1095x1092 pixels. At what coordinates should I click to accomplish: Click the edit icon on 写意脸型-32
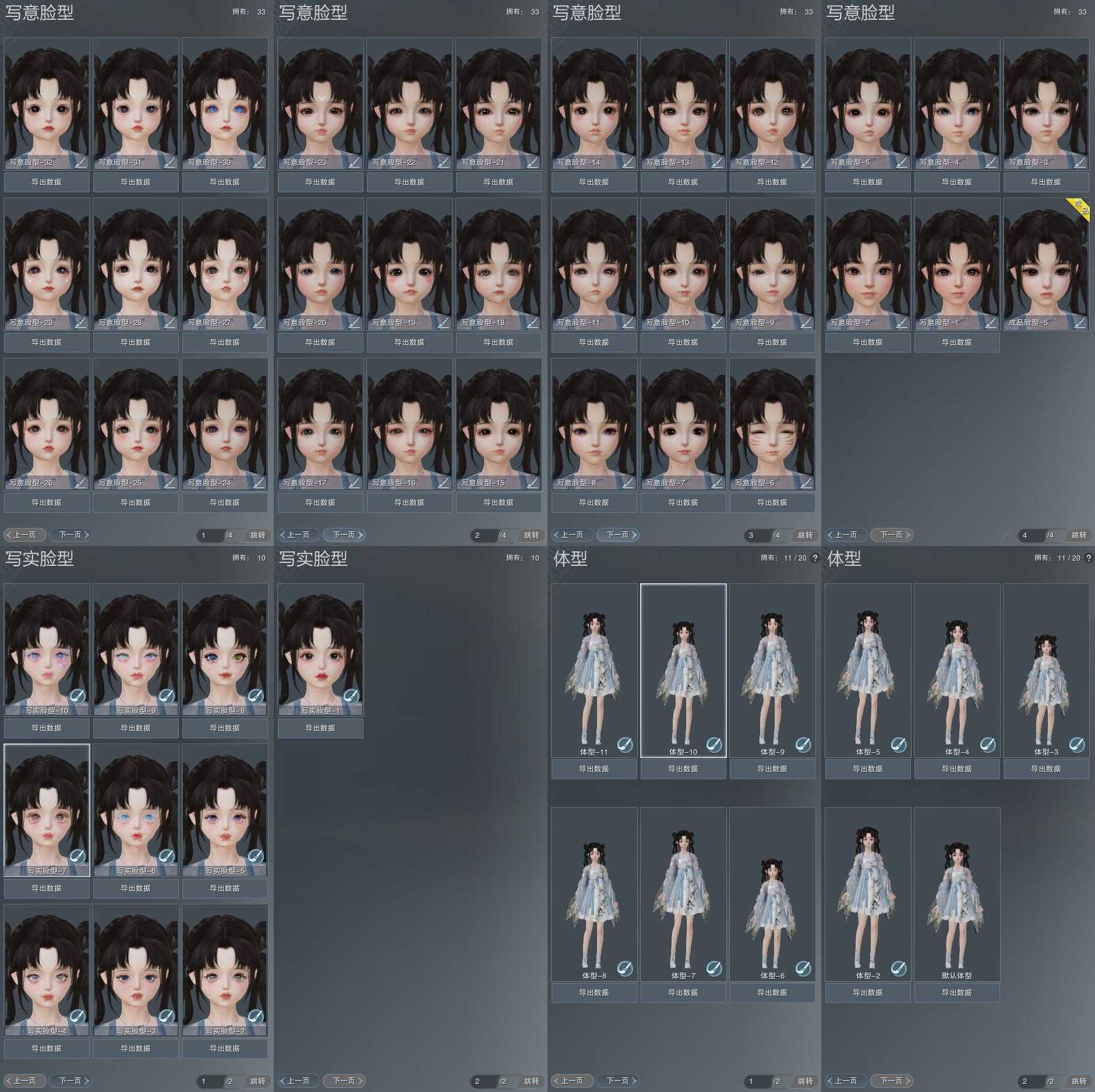(x=81, y=162)
